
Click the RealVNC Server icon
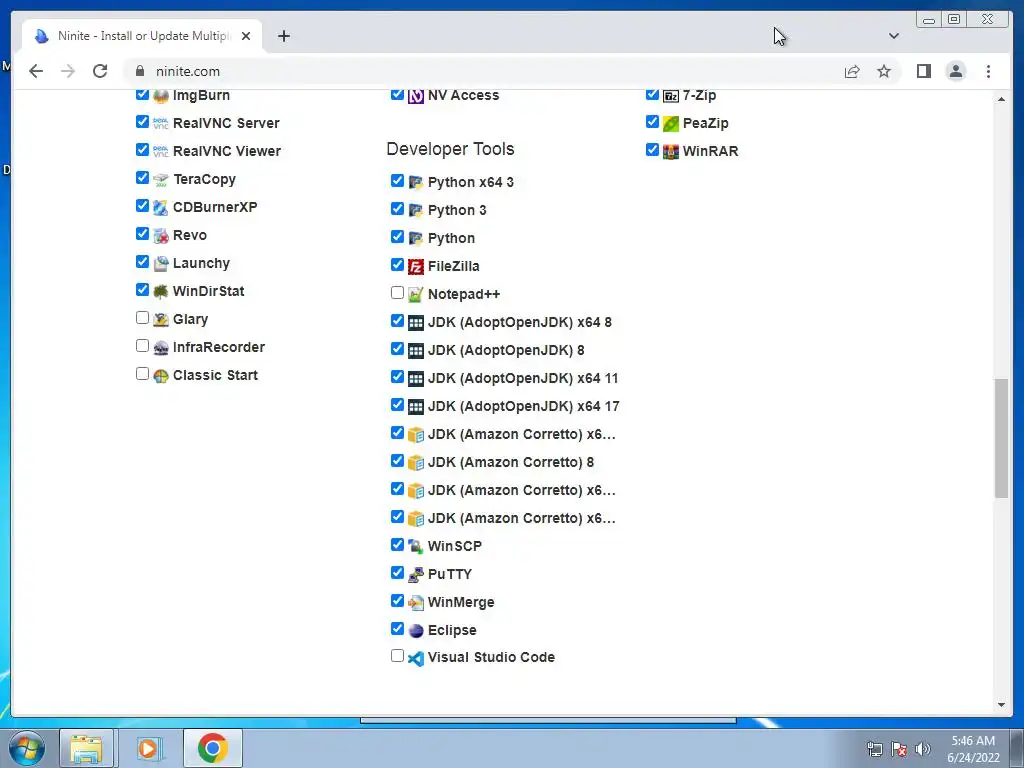(161, 123)
